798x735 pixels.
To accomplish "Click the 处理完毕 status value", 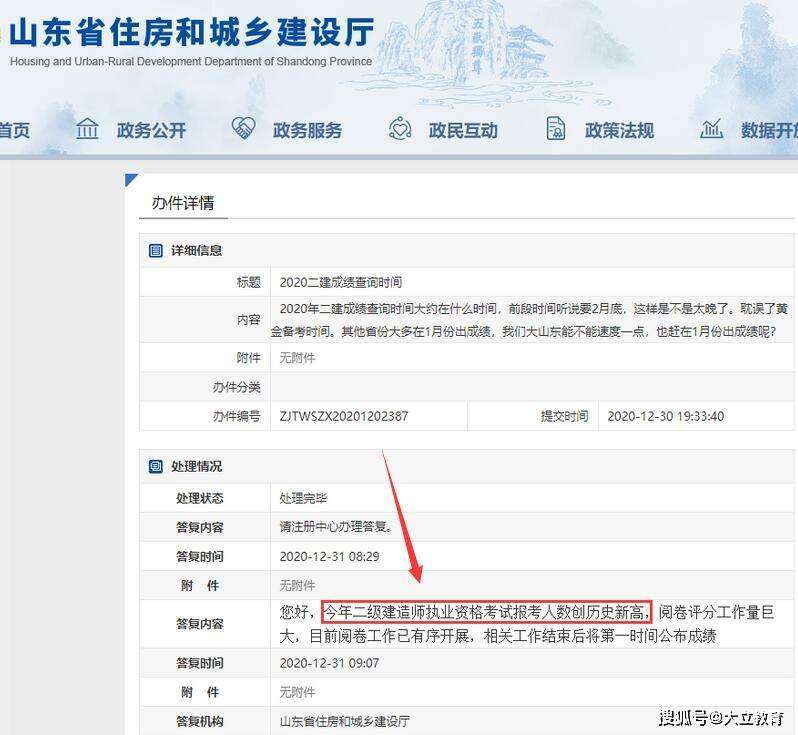I will (304, 498).
